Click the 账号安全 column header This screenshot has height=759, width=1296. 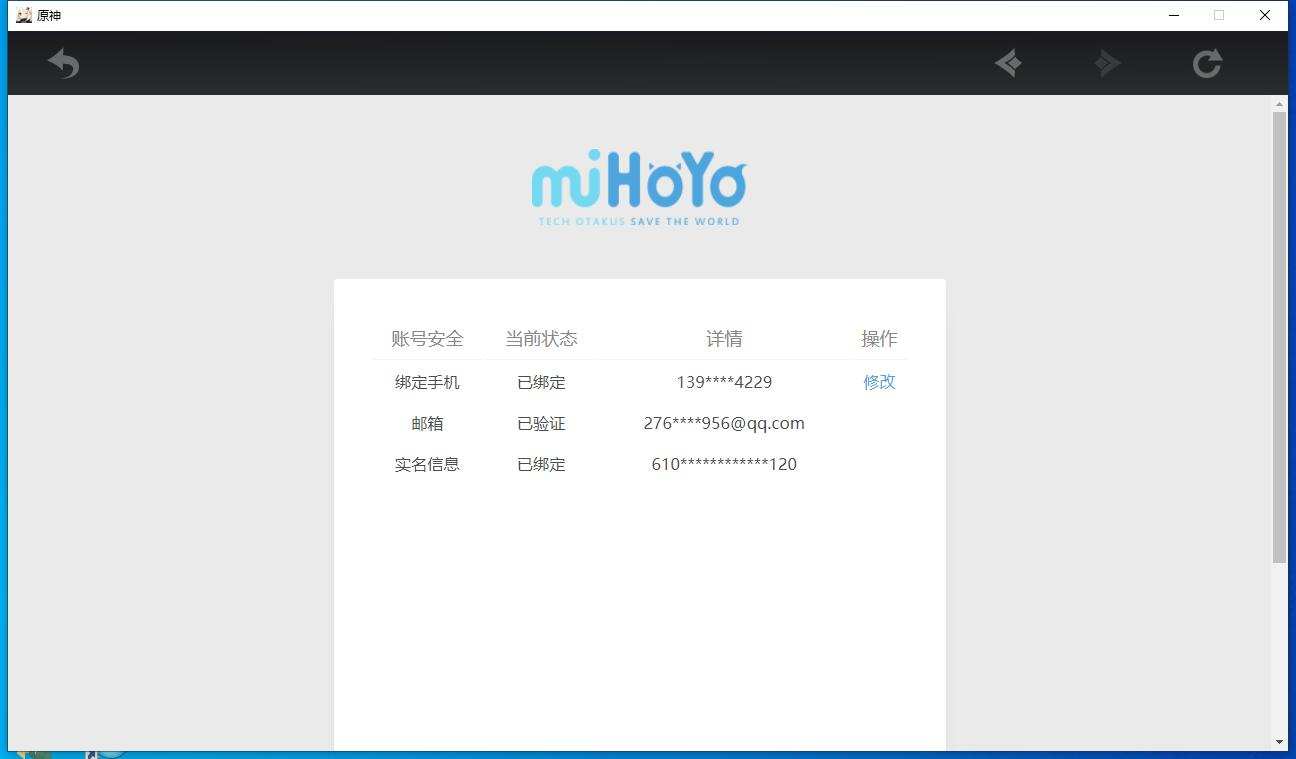[x=427, y=339]
